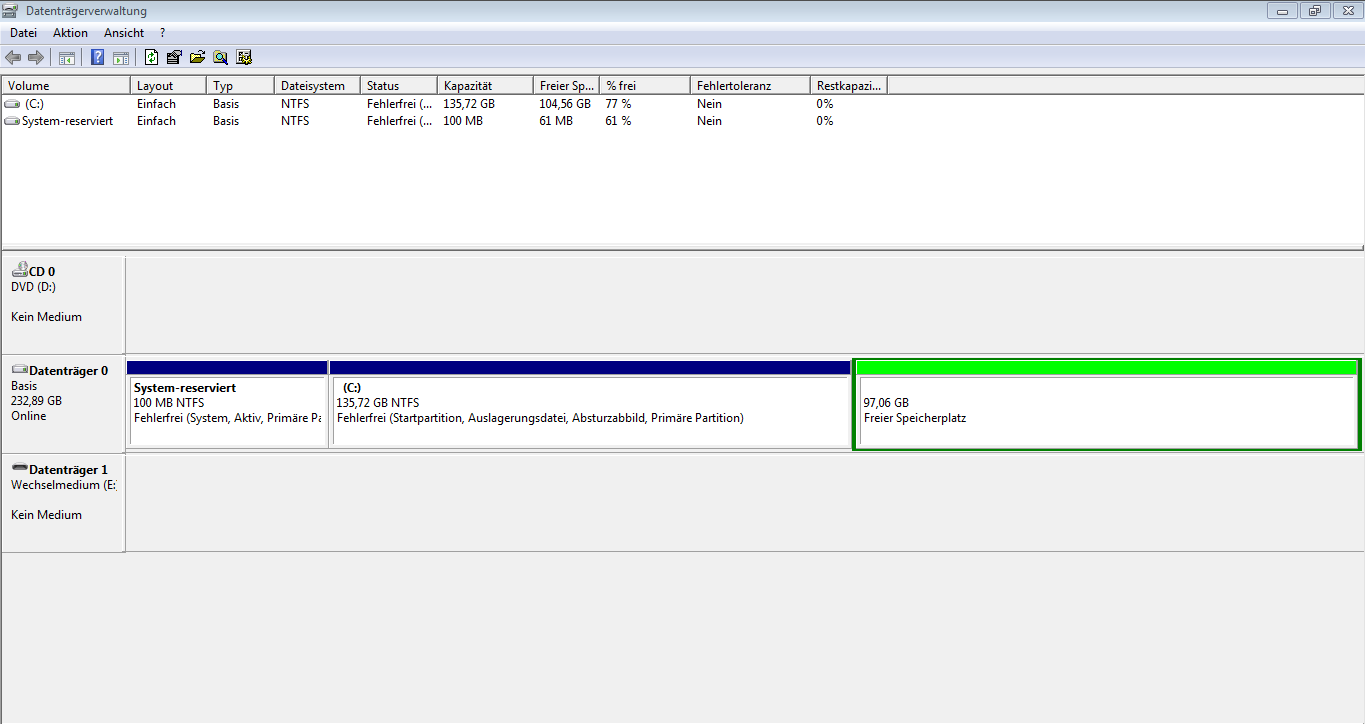Select the CD 0 drive icon

20,270
